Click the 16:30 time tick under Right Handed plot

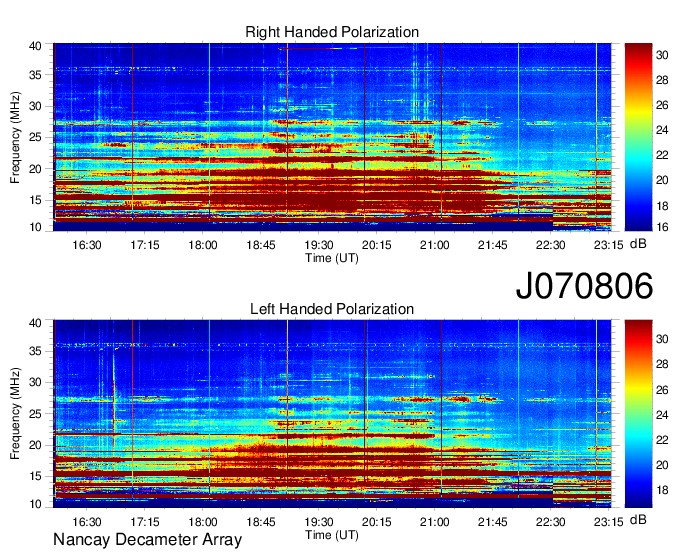pos(87,245)
